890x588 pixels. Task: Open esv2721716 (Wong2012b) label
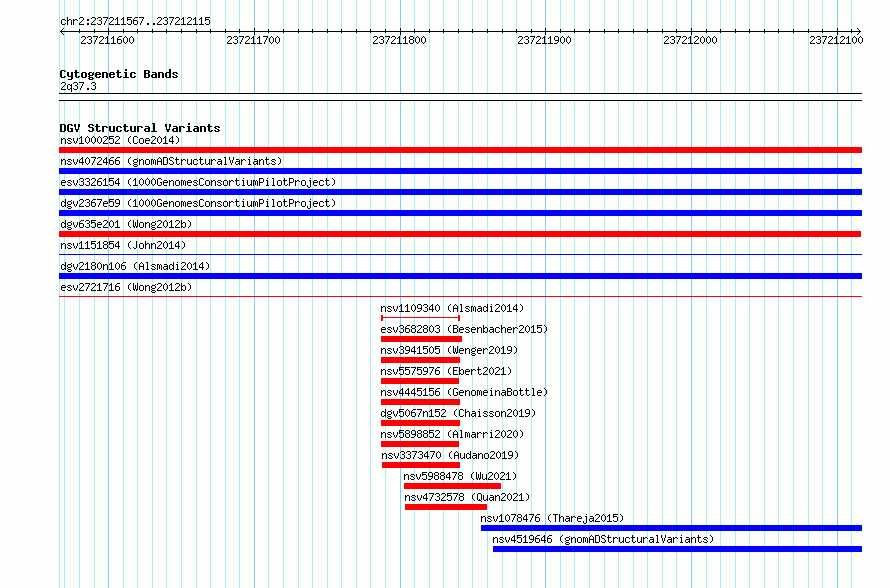point(126,287)
